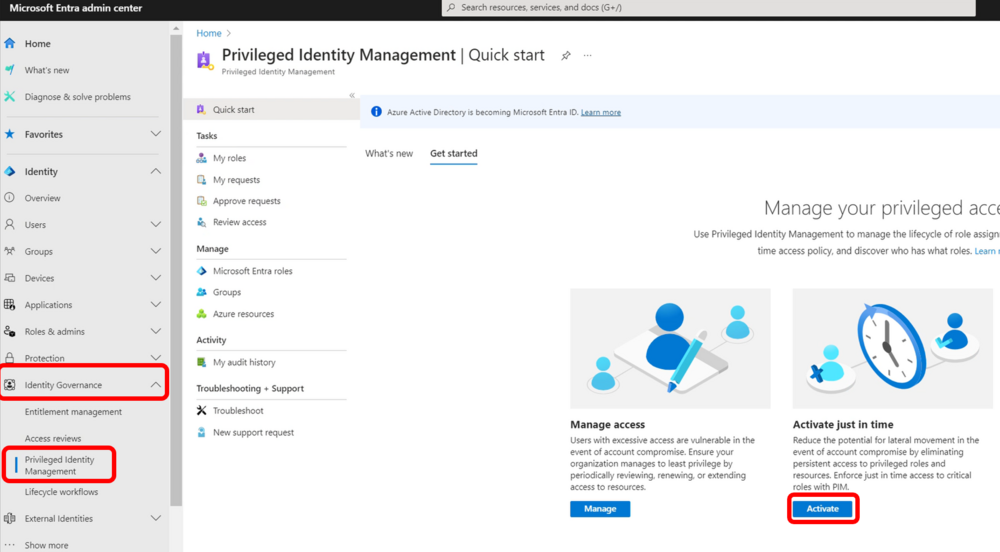Click the 'Troubleshoot' label

(x=238, y=410)
